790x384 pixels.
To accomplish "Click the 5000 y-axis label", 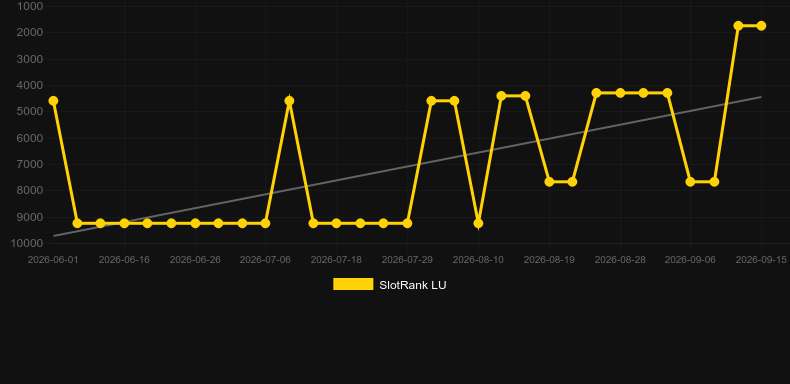I will click(x=30, y=111).
